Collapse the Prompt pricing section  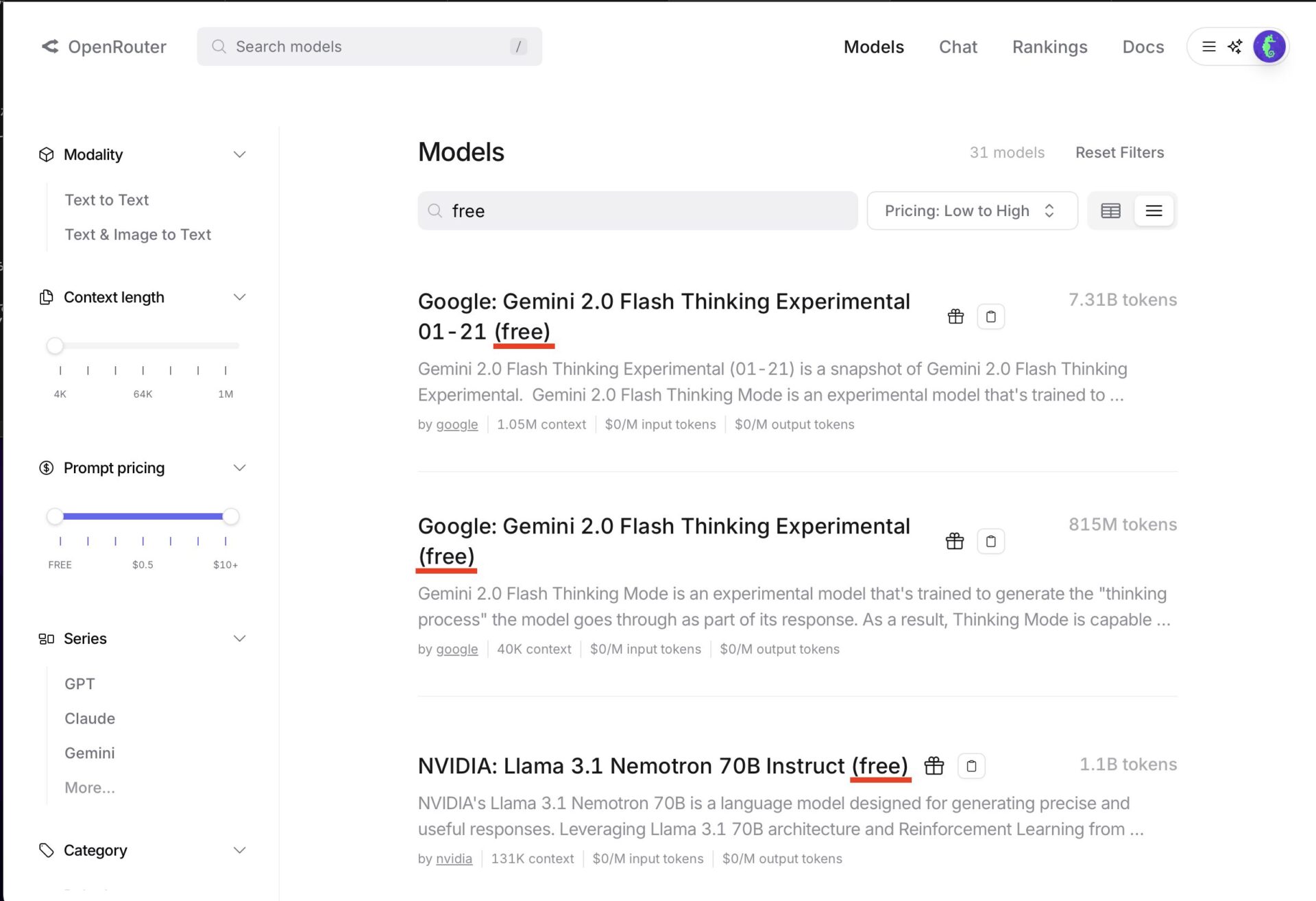point(239,468)
